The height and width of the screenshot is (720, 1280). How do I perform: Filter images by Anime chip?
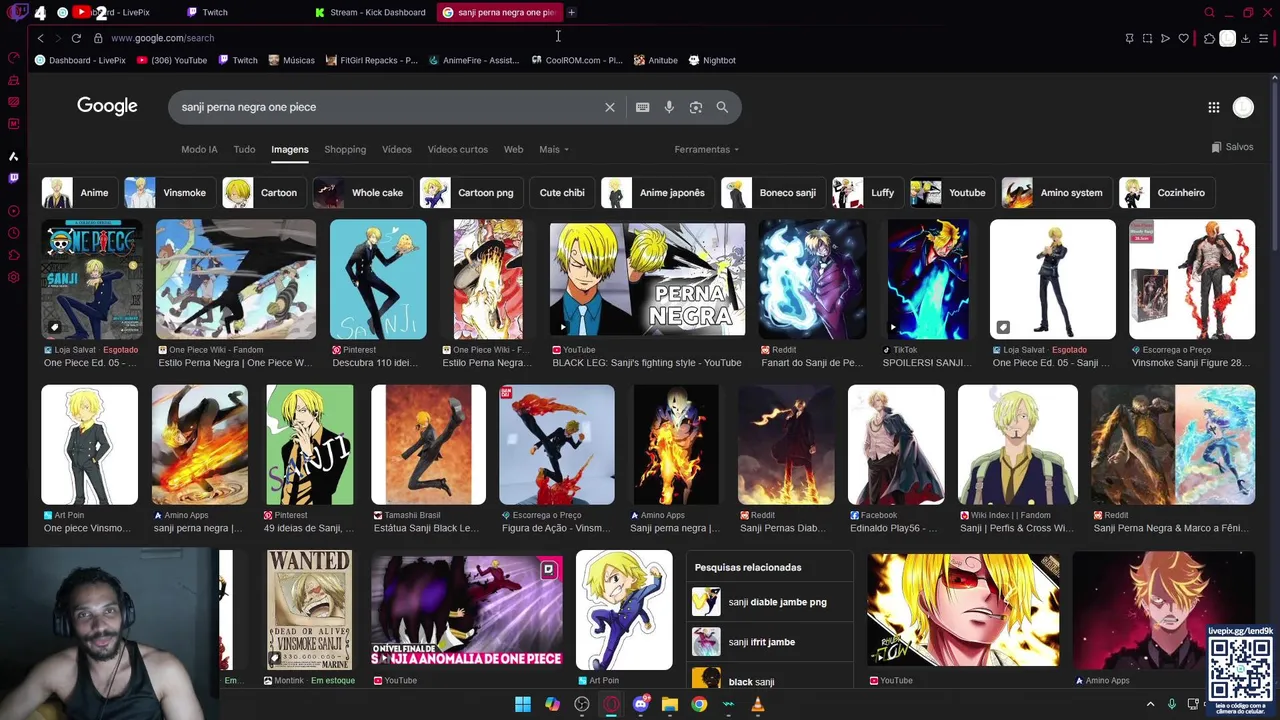pos(80,192)
